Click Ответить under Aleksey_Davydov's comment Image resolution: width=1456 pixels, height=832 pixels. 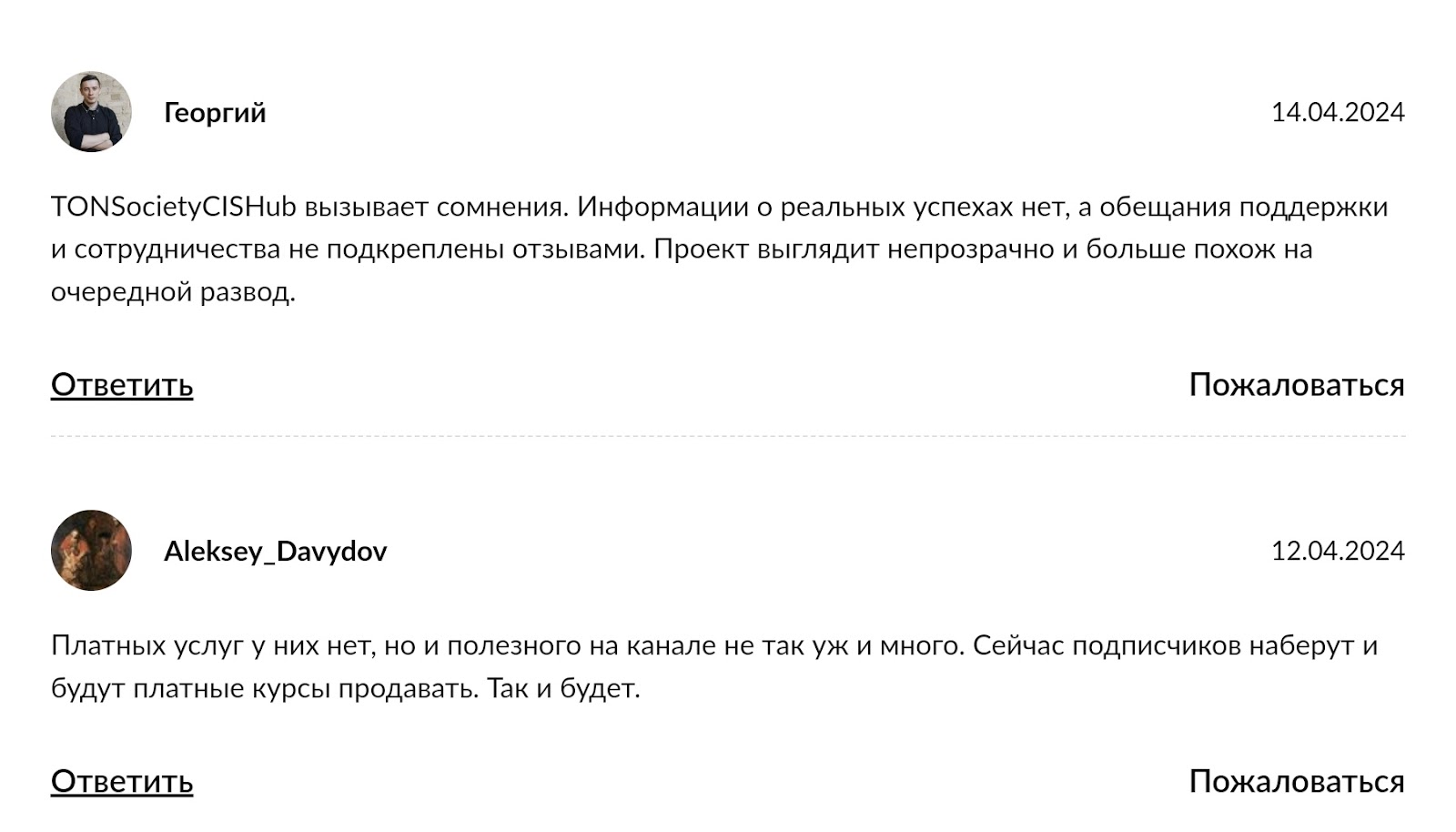[122, 781]
